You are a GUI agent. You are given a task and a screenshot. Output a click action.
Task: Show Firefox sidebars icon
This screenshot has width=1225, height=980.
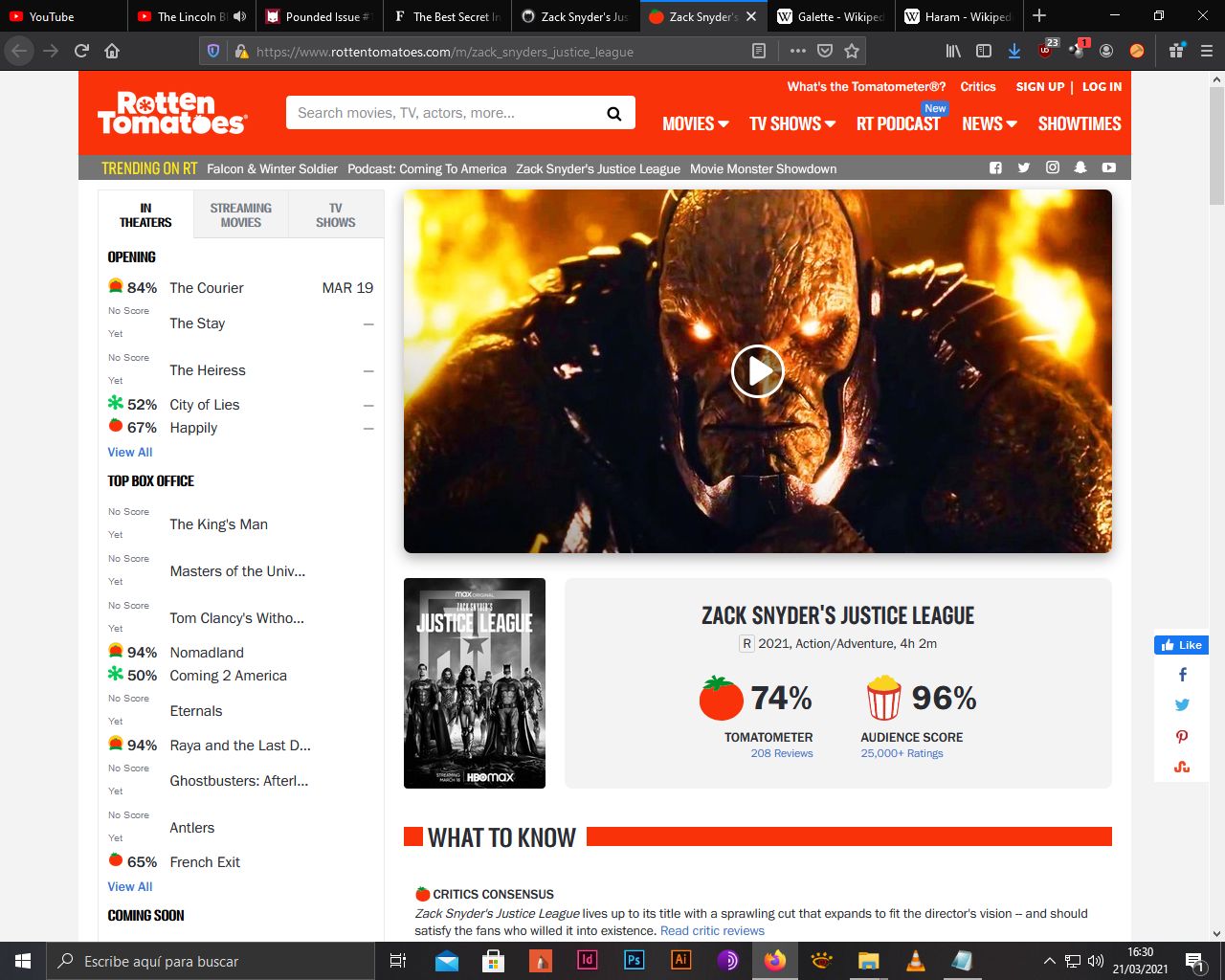pos(983,51)
